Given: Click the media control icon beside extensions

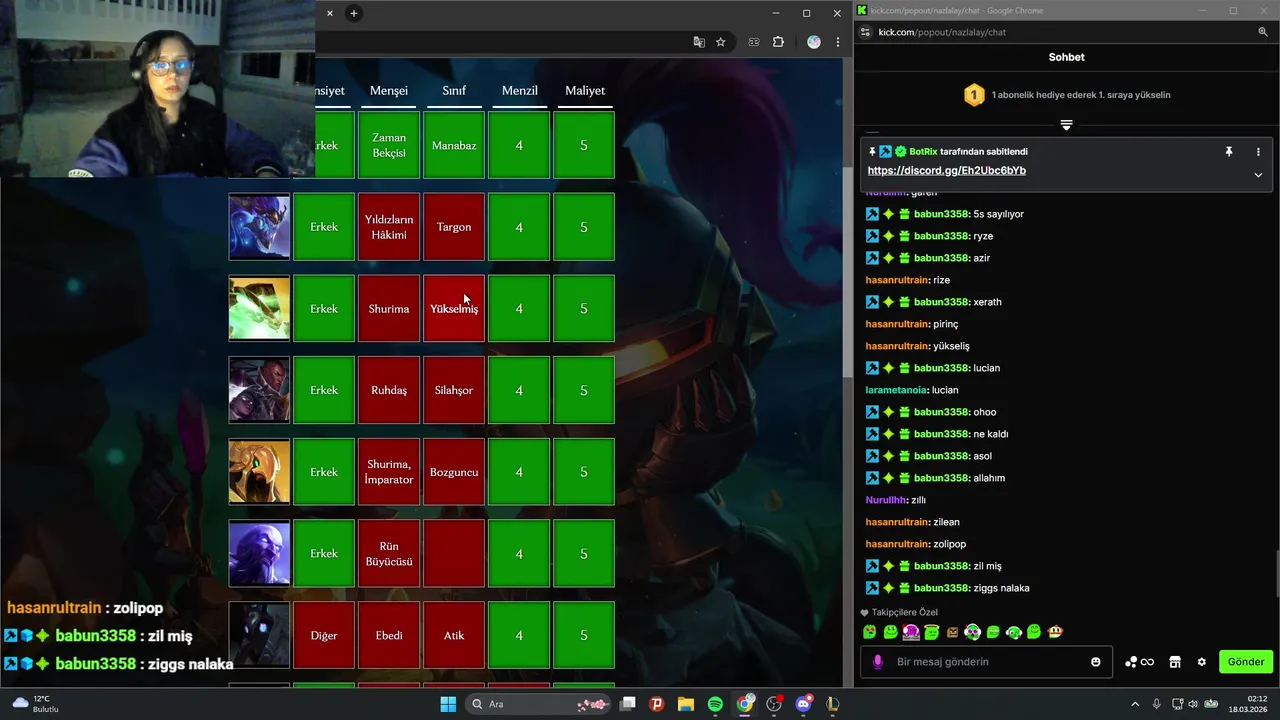Looking at the screenshot, I should [754, 42].
